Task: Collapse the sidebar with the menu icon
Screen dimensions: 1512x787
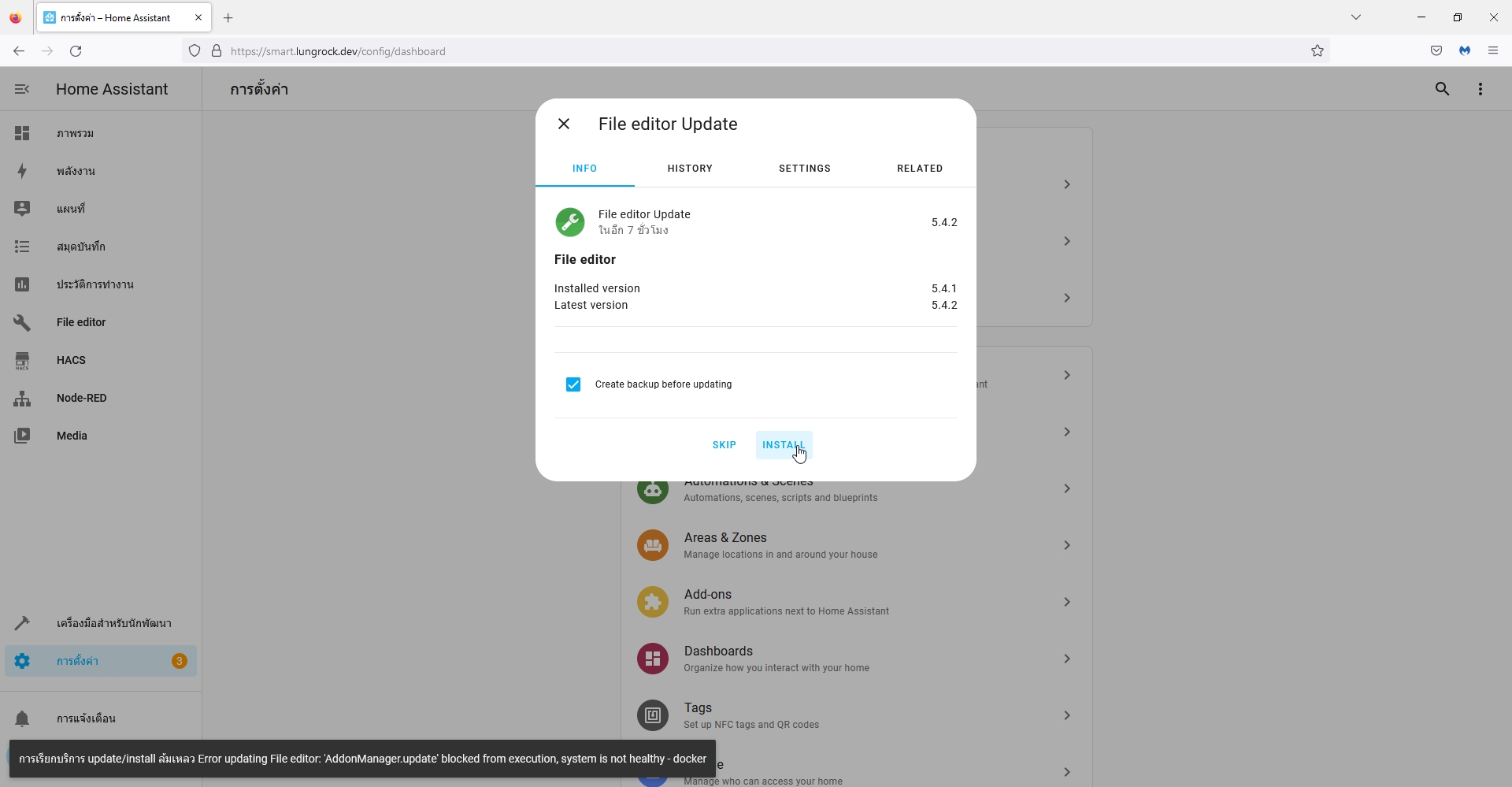Action: point(22,89)
